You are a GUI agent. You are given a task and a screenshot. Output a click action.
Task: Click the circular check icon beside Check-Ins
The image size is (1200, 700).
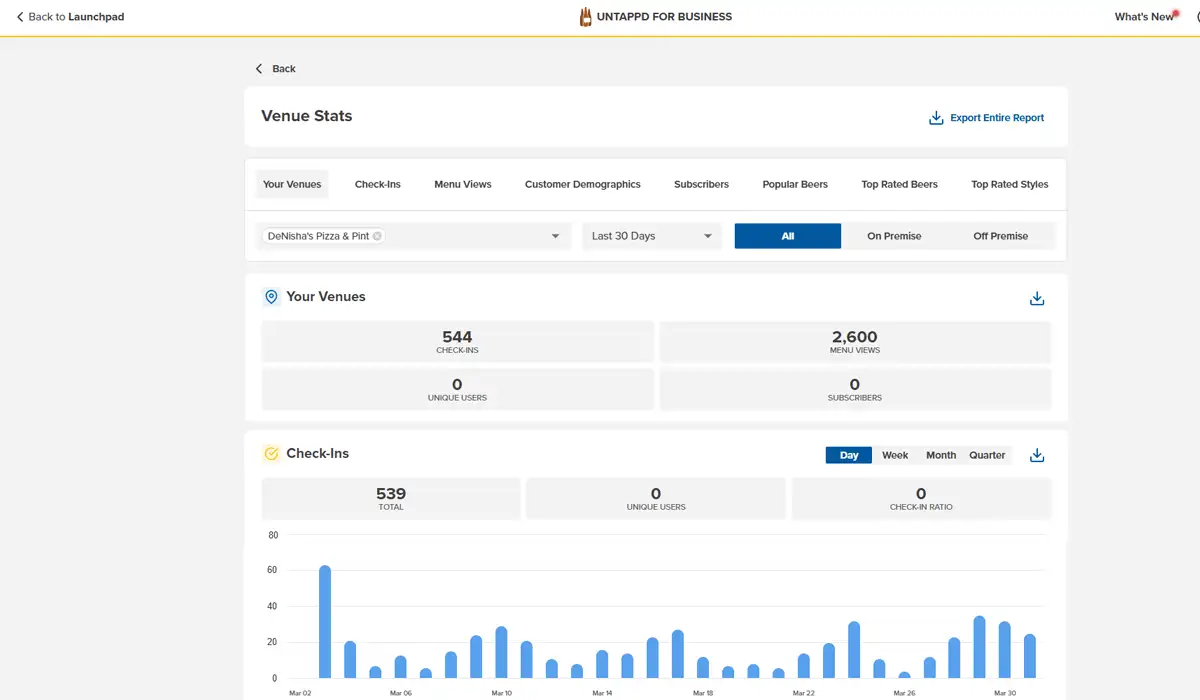click(x=270, y=453)
